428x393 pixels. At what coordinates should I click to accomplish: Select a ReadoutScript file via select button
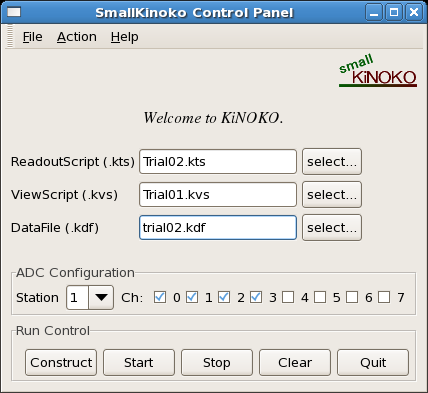click(332, 162)
